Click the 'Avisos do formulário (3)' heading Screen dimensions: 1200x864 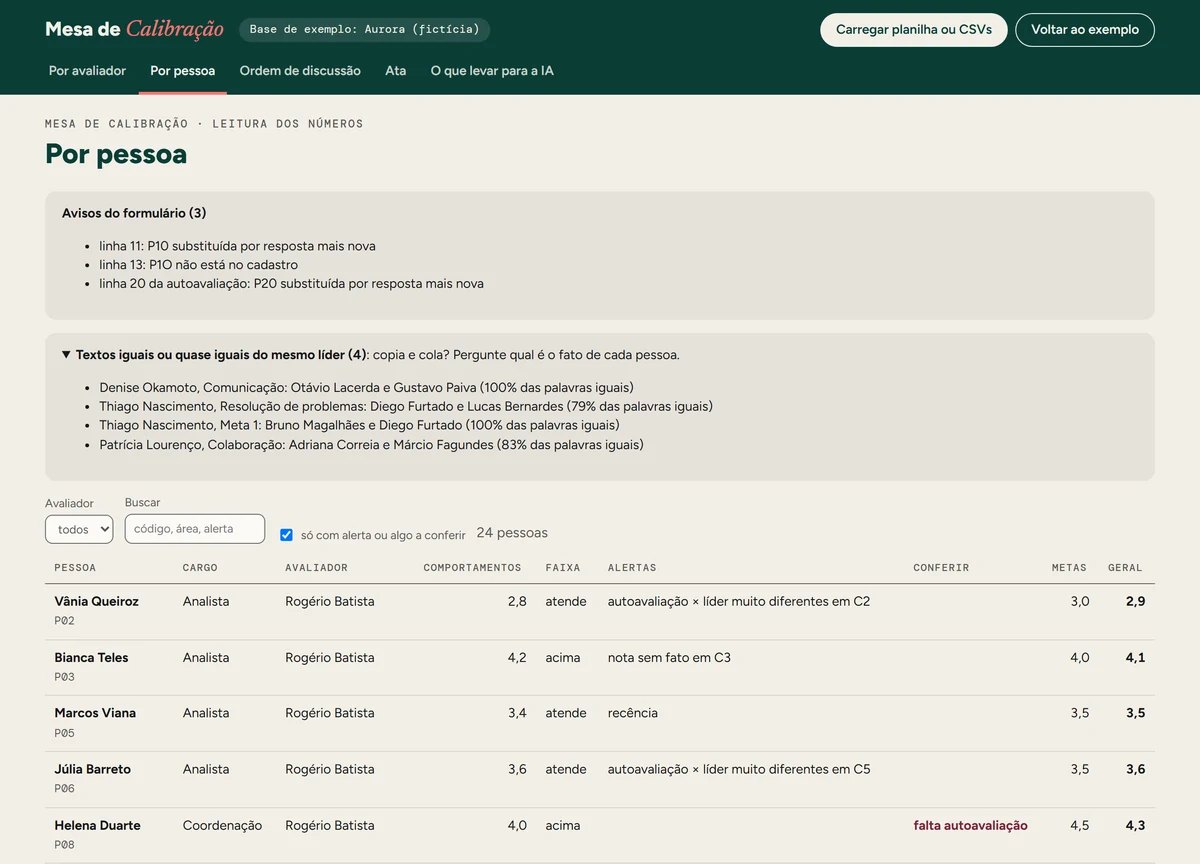coord(134,213)
